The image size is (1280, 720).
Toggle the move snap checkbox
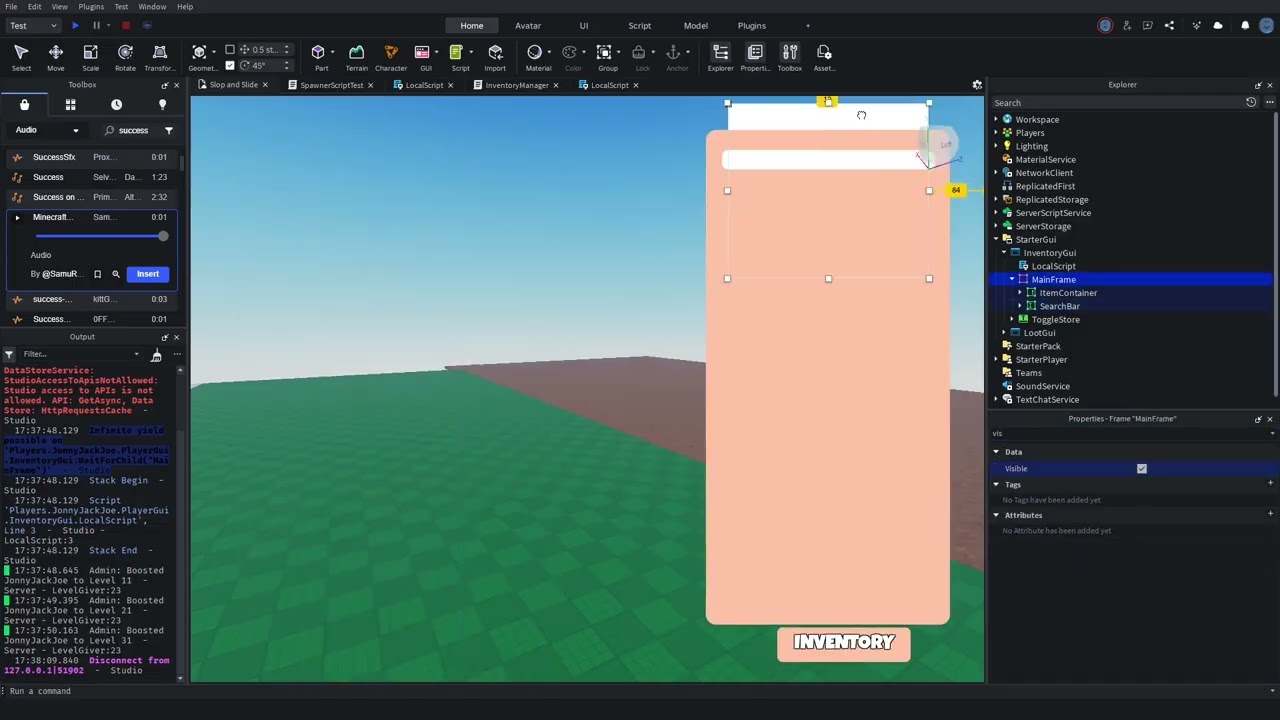click(229, 49)
